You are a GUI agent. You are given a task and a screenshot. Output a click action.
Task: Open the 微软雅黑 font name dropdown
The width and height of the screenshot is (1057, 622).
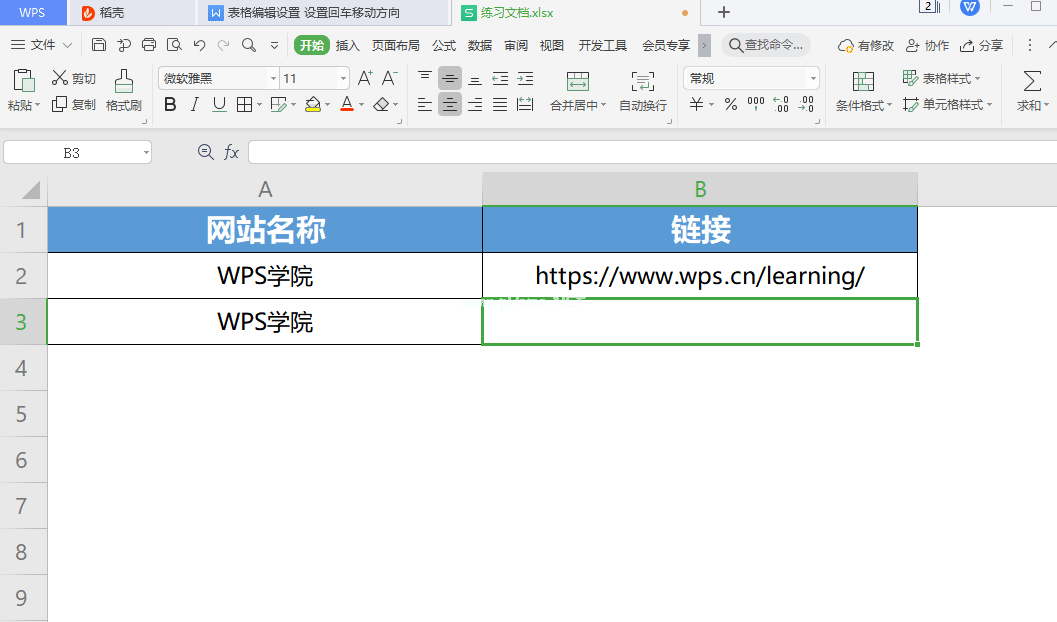(273, 79)
